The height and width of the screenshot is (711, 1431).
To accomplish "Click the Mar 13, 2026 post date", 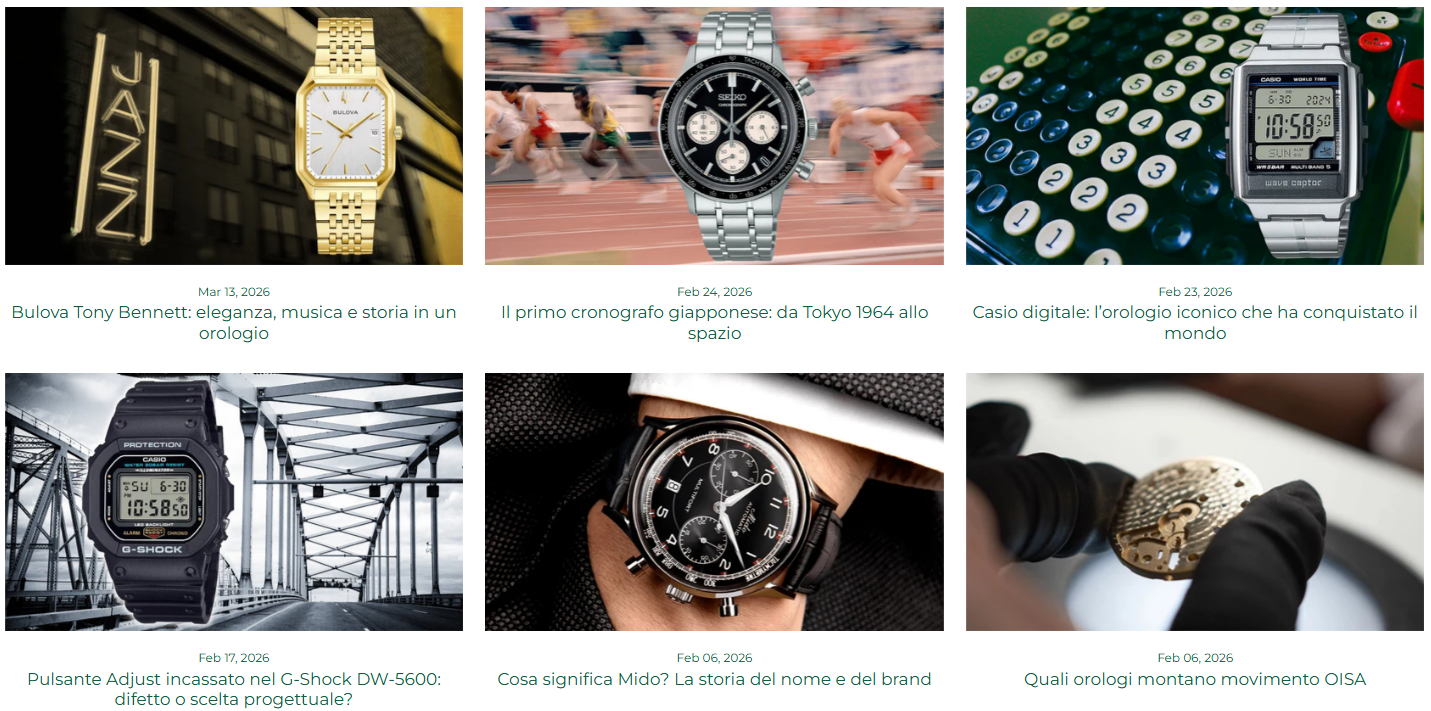I will tap(234, 292).
